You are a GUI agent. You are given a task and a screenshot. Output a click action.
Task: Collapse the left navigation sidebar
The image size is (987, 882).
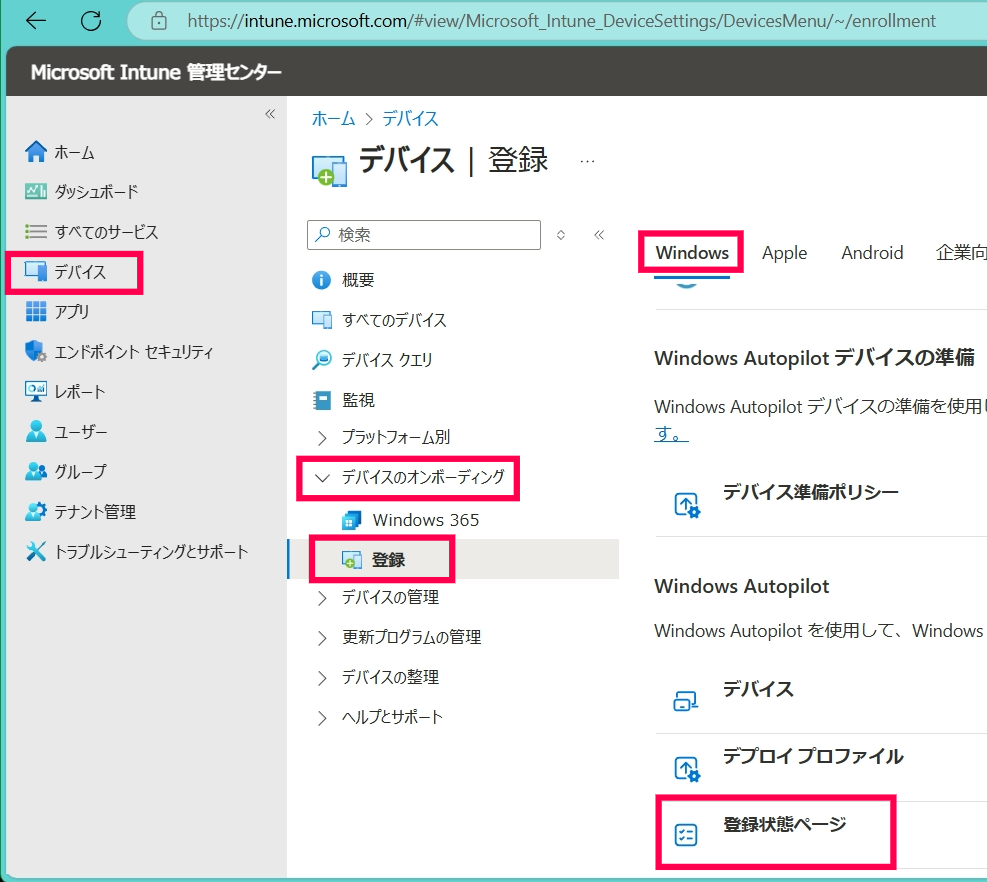(270, 114)
